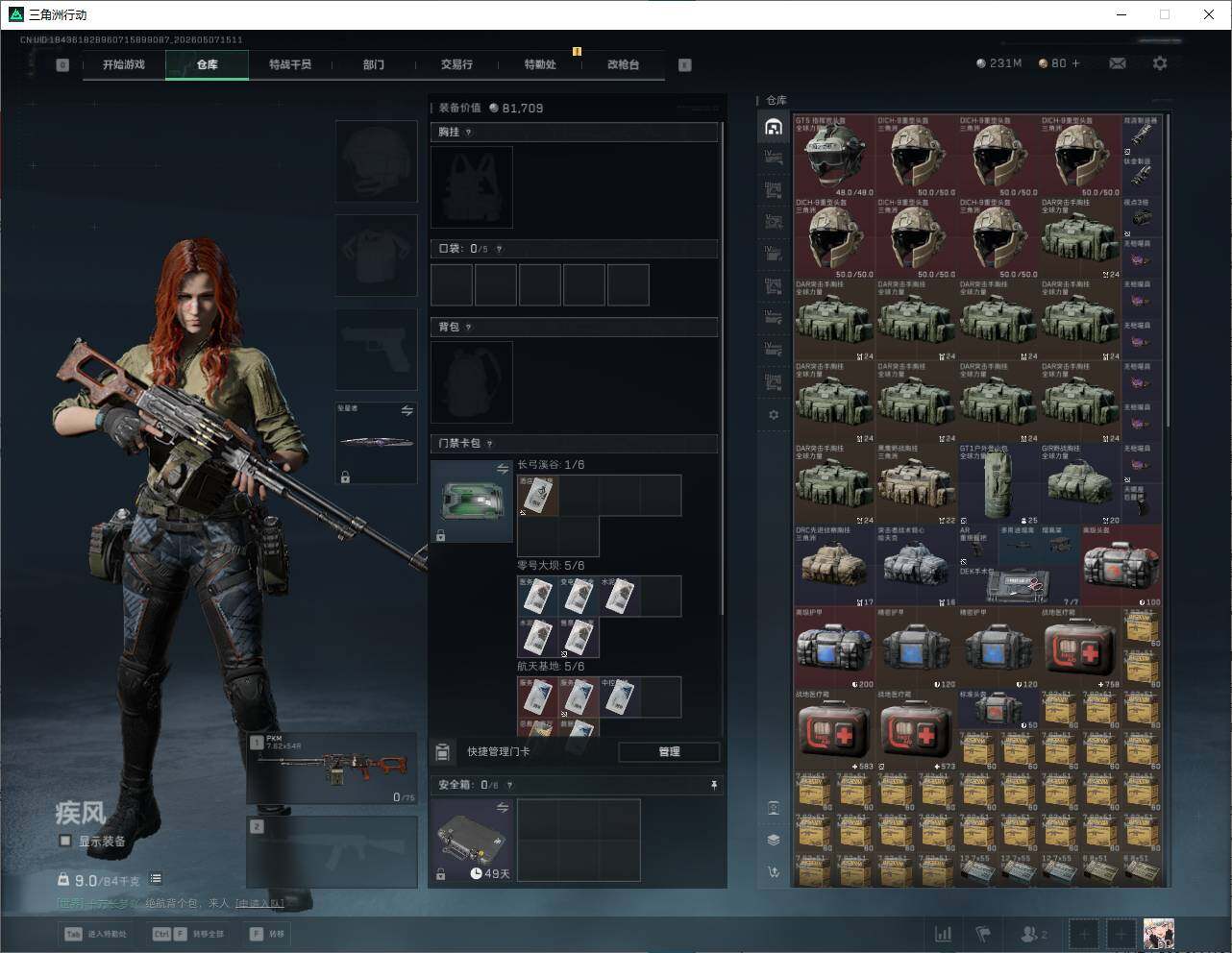Screen dimensions: 1232x953
Task: Click the flag icon in bottom bar
Action: coord(983,934)
